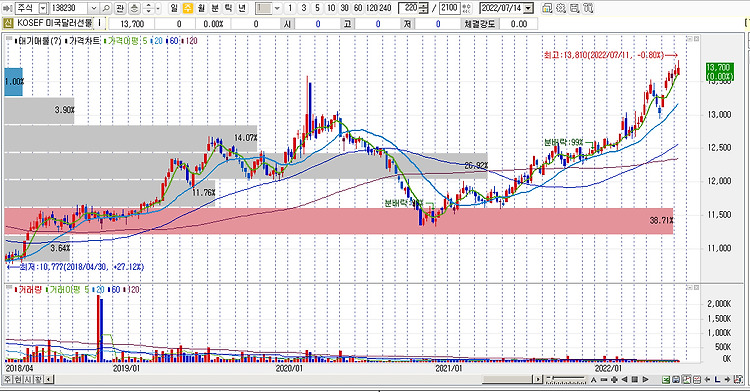Minimize the price chart pane
The image size is (750, 392).
690,39
